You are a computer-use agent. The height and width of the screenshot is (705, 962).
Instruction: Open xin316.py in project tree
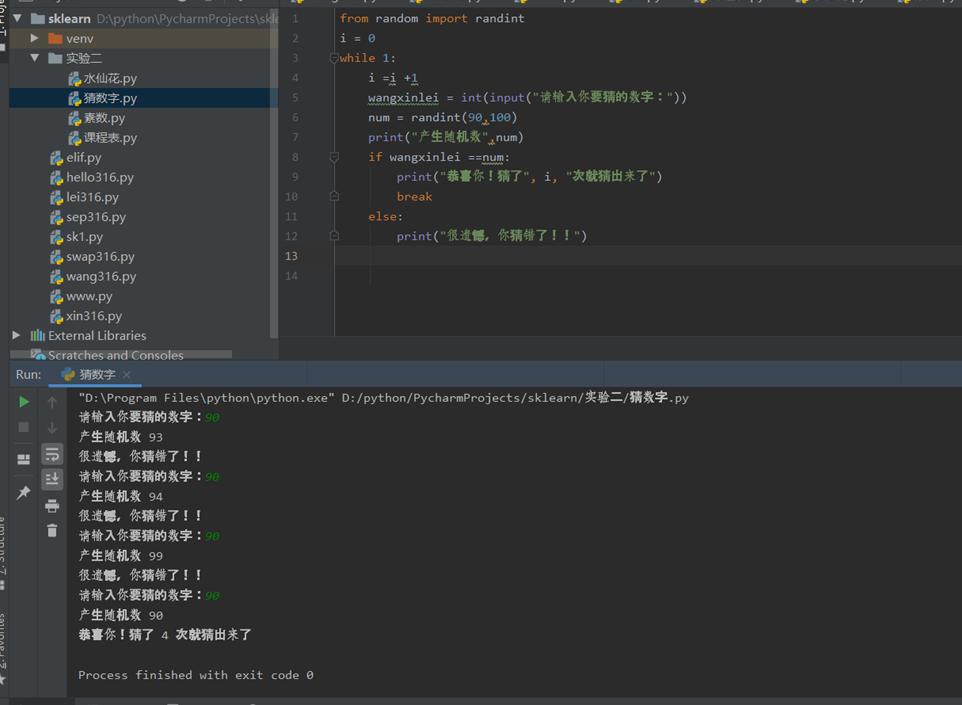(x=87, y=315)
